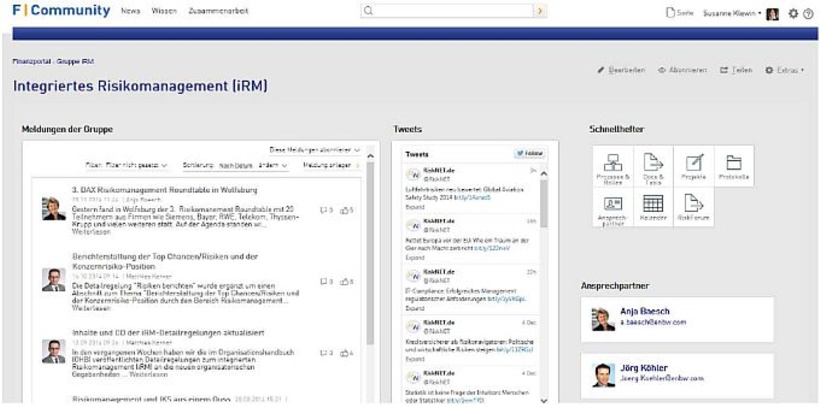Click like icon on DAX Roundtable post
This screenshot has height=407, width=820.
click(346, 210)
